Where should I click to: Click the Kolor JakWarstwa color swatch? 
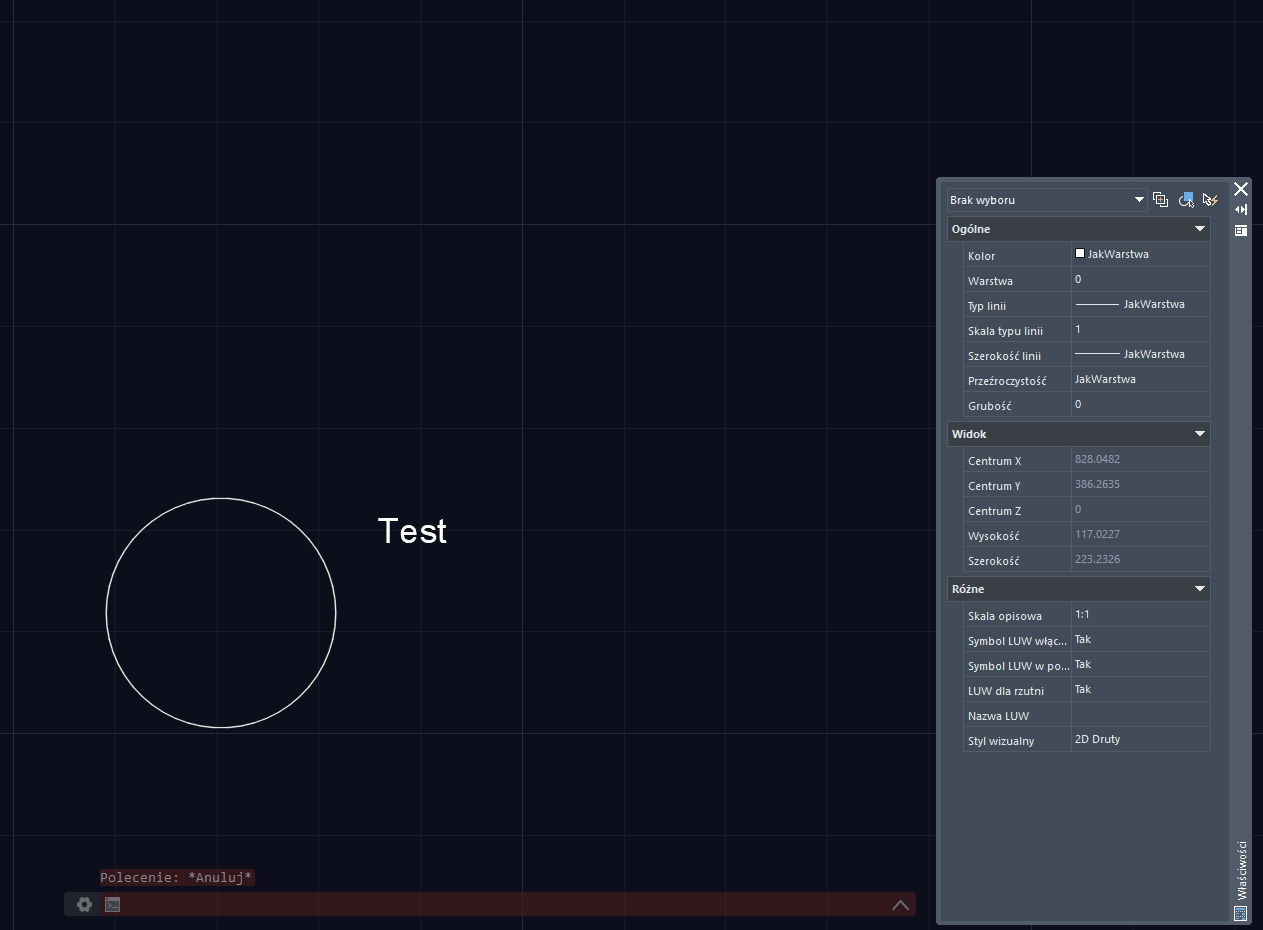pos(1080,254)
